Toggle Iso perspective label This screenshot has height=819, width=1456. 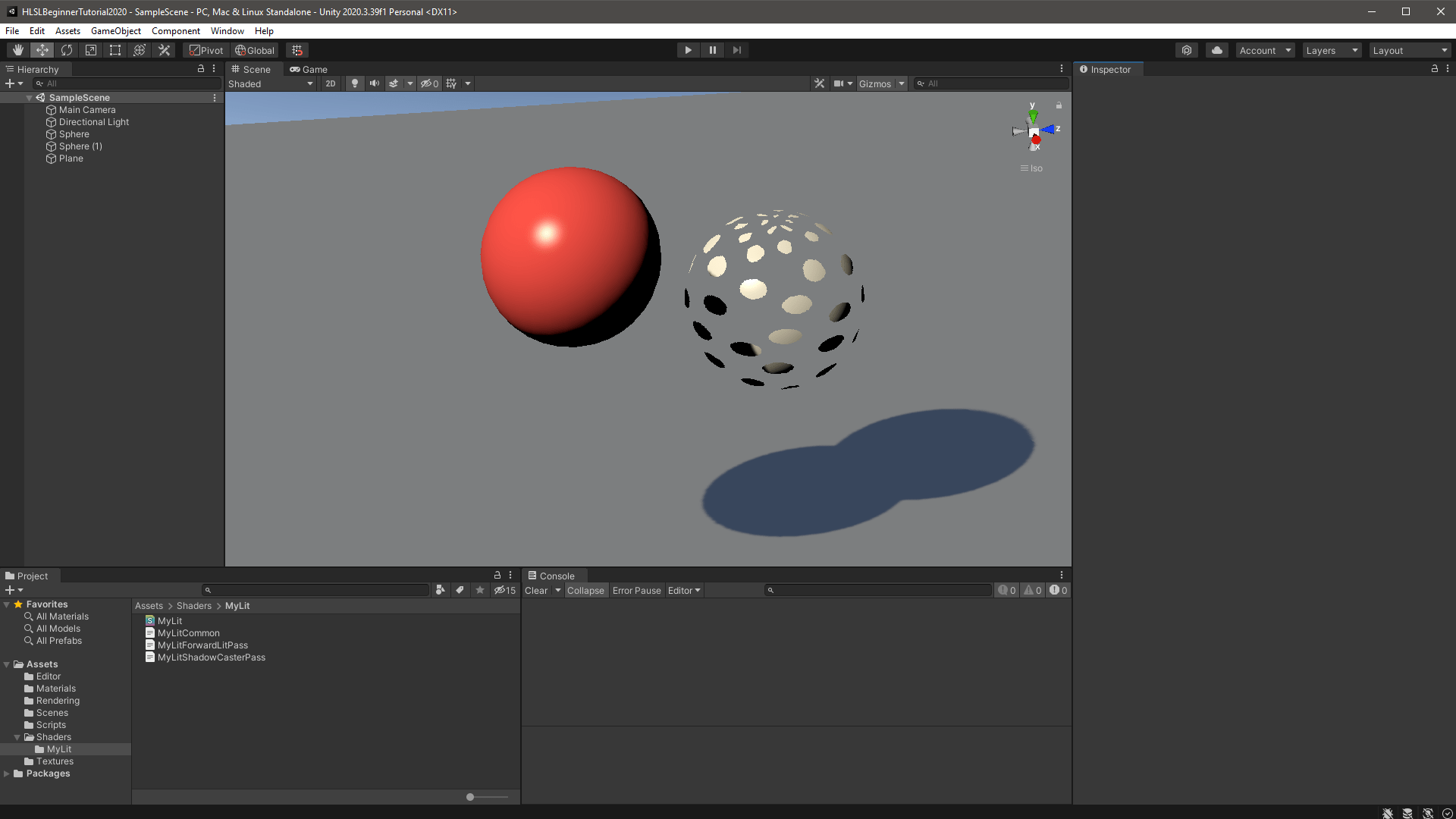tap(1031, 168)
